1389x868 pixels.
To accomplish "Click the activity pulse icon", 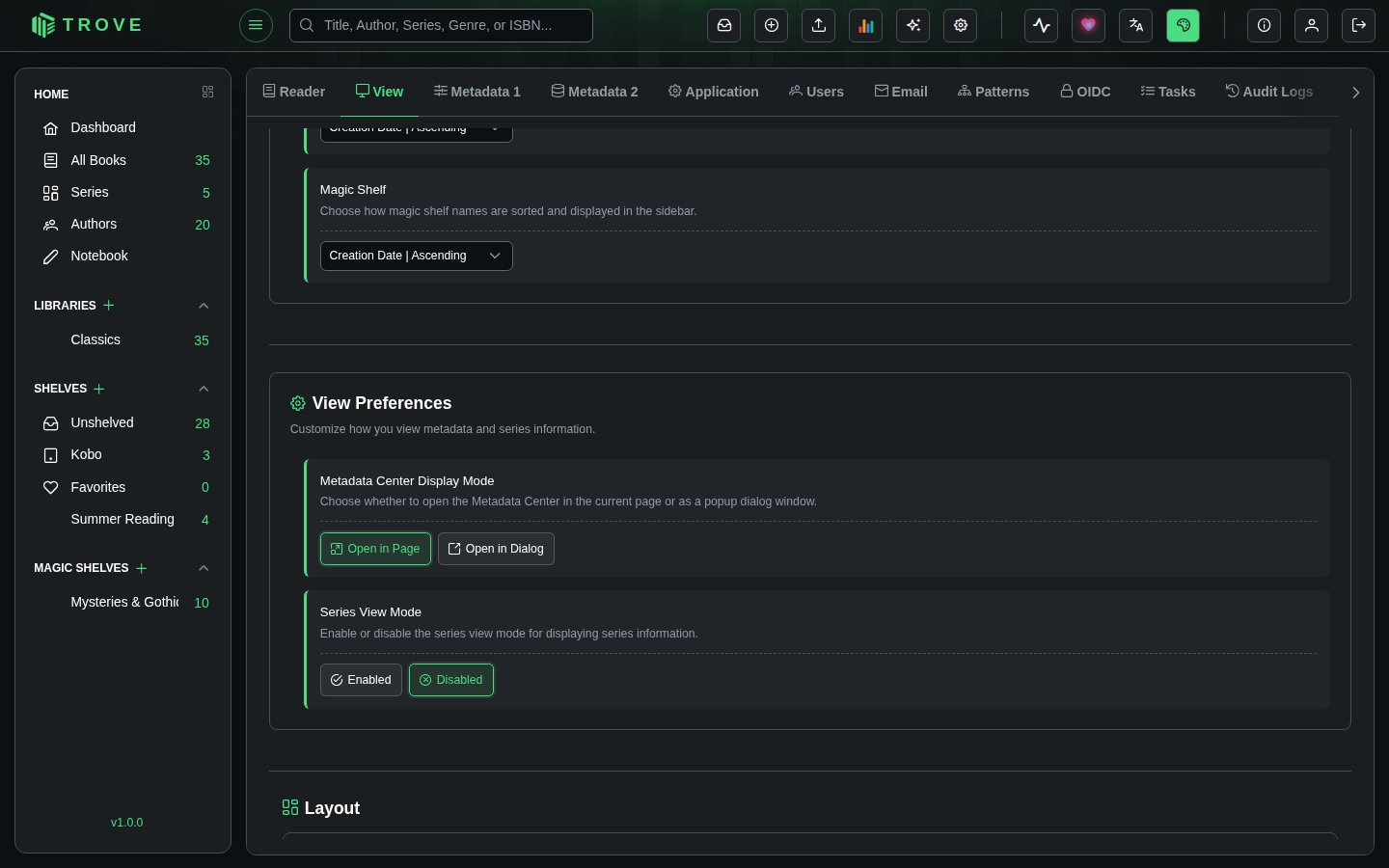I will coord(1042,25).
